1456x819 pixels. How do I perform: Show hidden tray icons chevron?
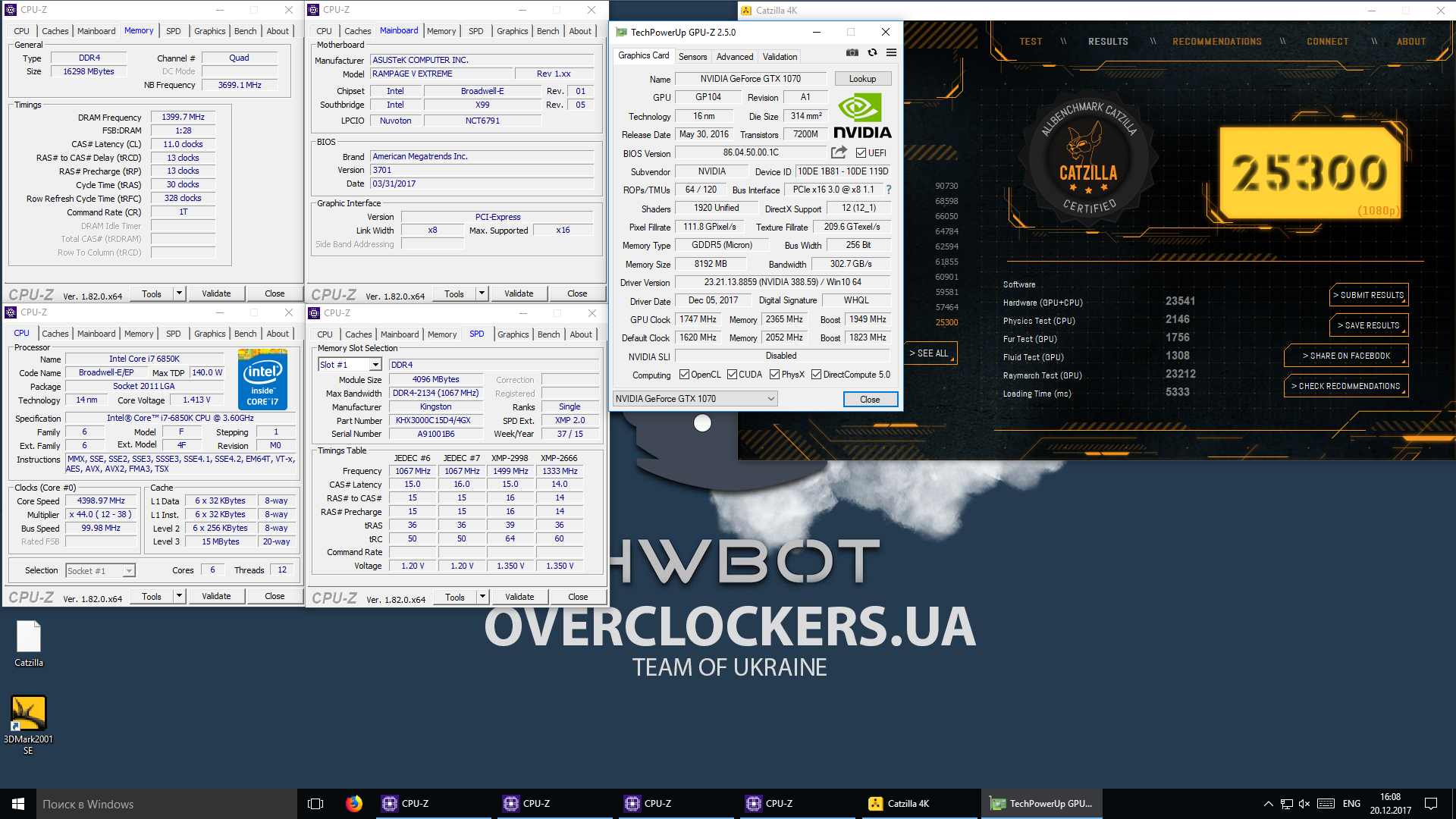coord(1268,804)
